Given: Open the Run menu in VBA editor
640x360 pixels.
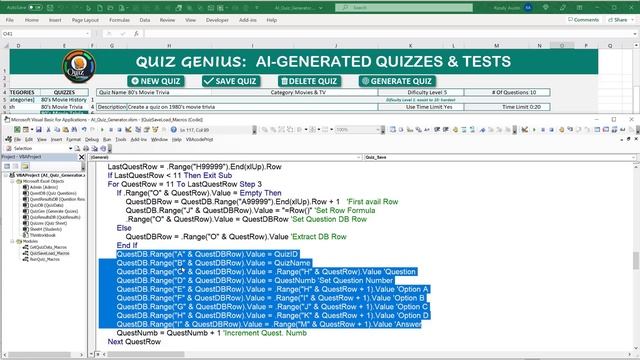Looking at the screenshot, I should [107, 140].
